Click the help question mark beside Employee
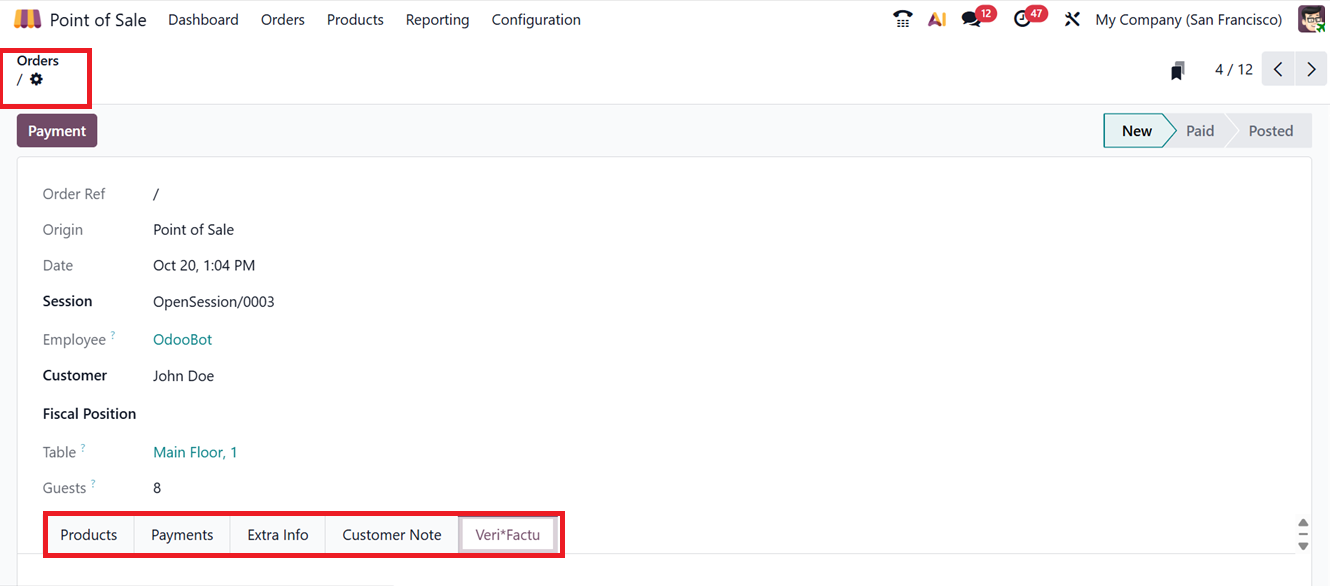The width and height of the screenshot is (1330, 586). coord(113,336)
